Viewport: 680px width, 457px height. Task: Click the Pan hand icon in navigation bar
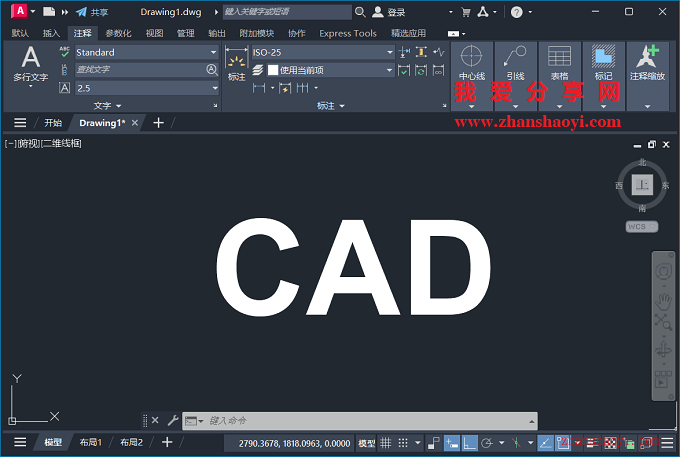click(x=663, y=301)
